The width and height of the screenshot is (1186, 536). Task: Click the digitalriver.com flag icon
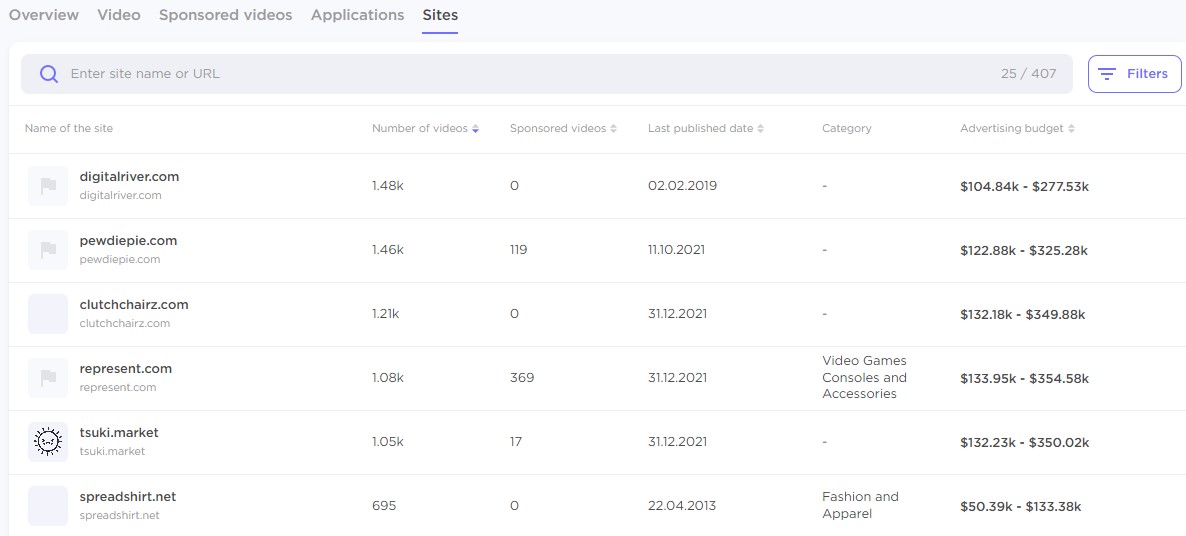coord(48,186)
